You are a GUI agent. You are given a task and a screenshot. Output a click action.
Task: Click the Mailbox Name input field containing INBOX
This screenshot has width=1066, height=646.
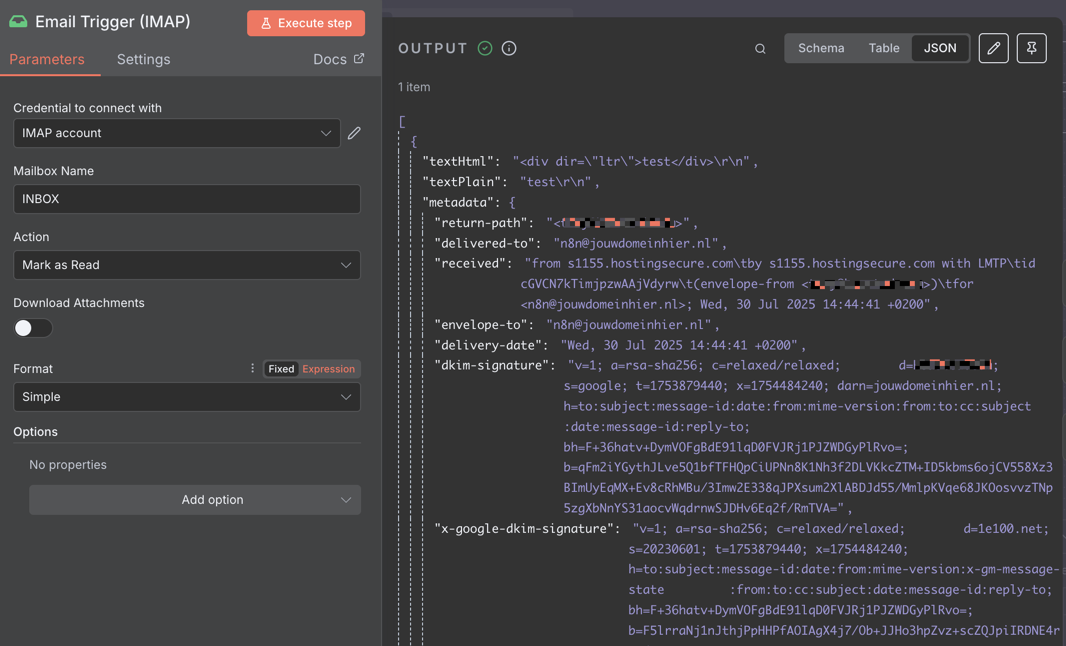click(187, 199)
